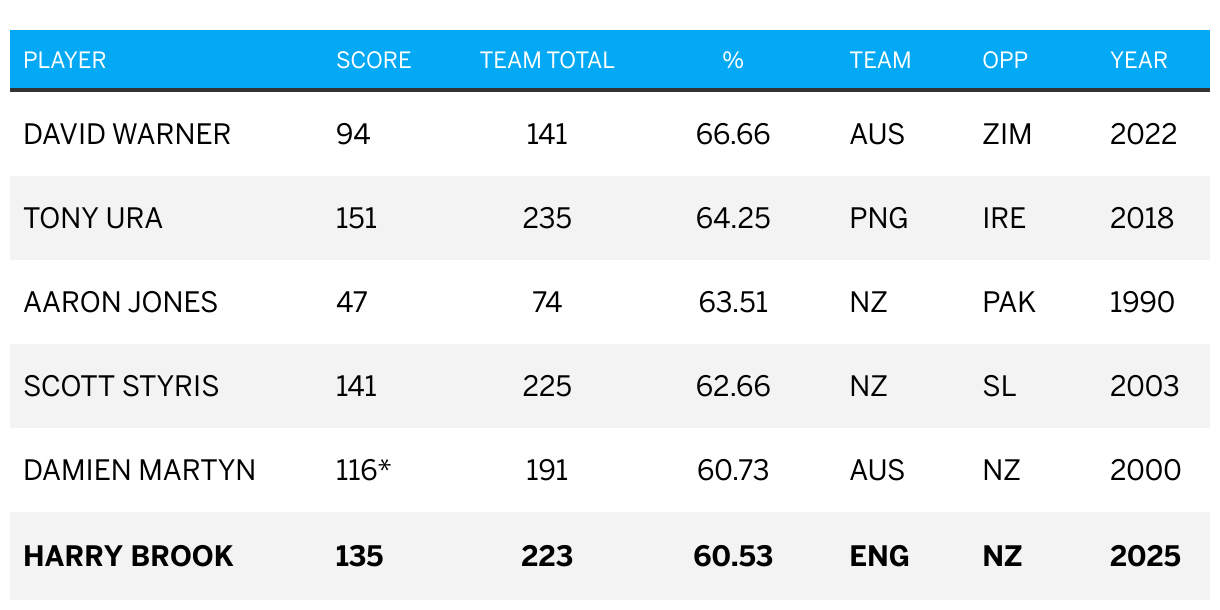Select the bold Harry Brook name
Viewport: 1220px width, 610px height.
point(129,556)
